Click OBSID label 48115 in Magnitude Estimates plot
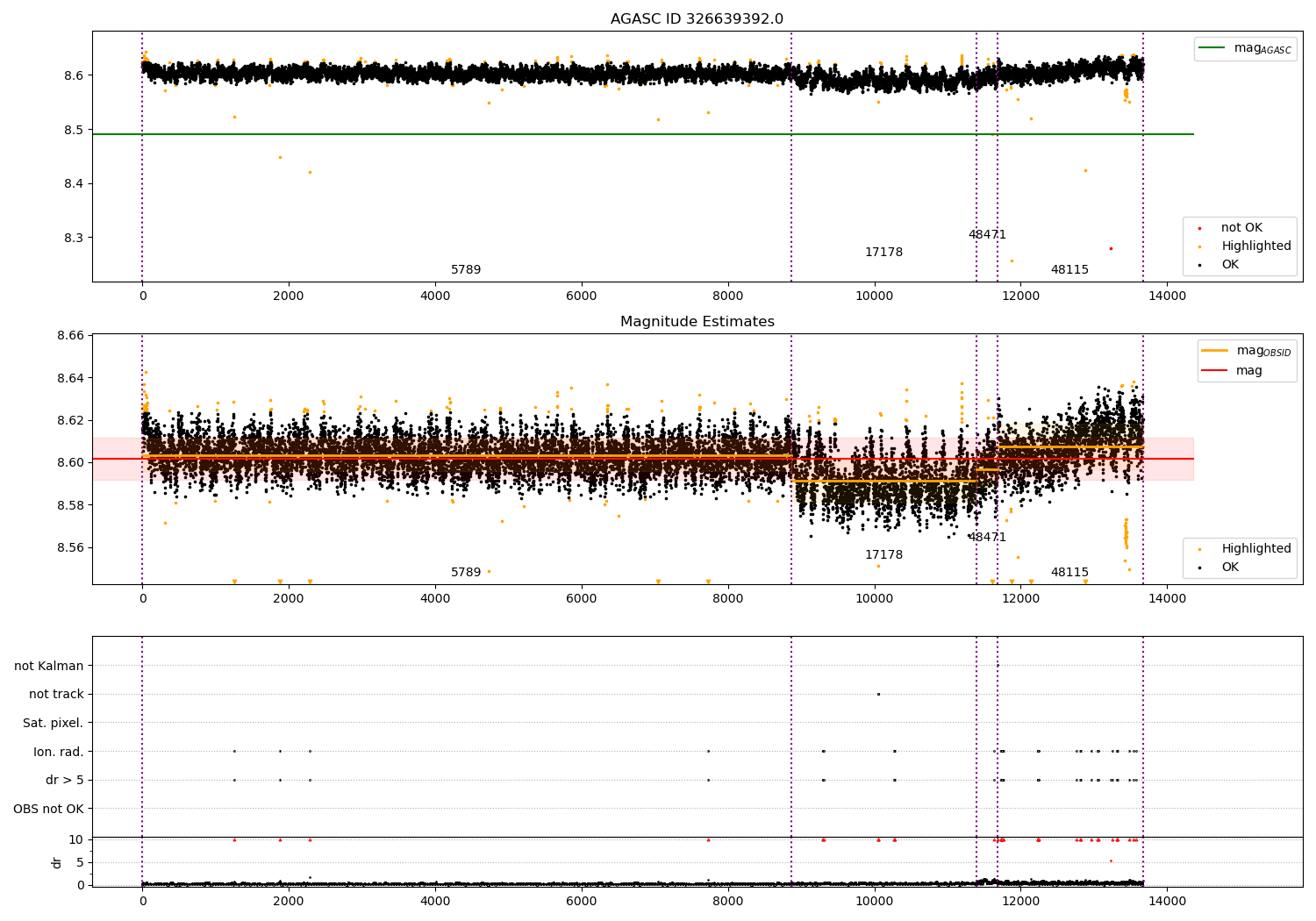This screenshot has width=1316, height=921. pos(1069,573)
